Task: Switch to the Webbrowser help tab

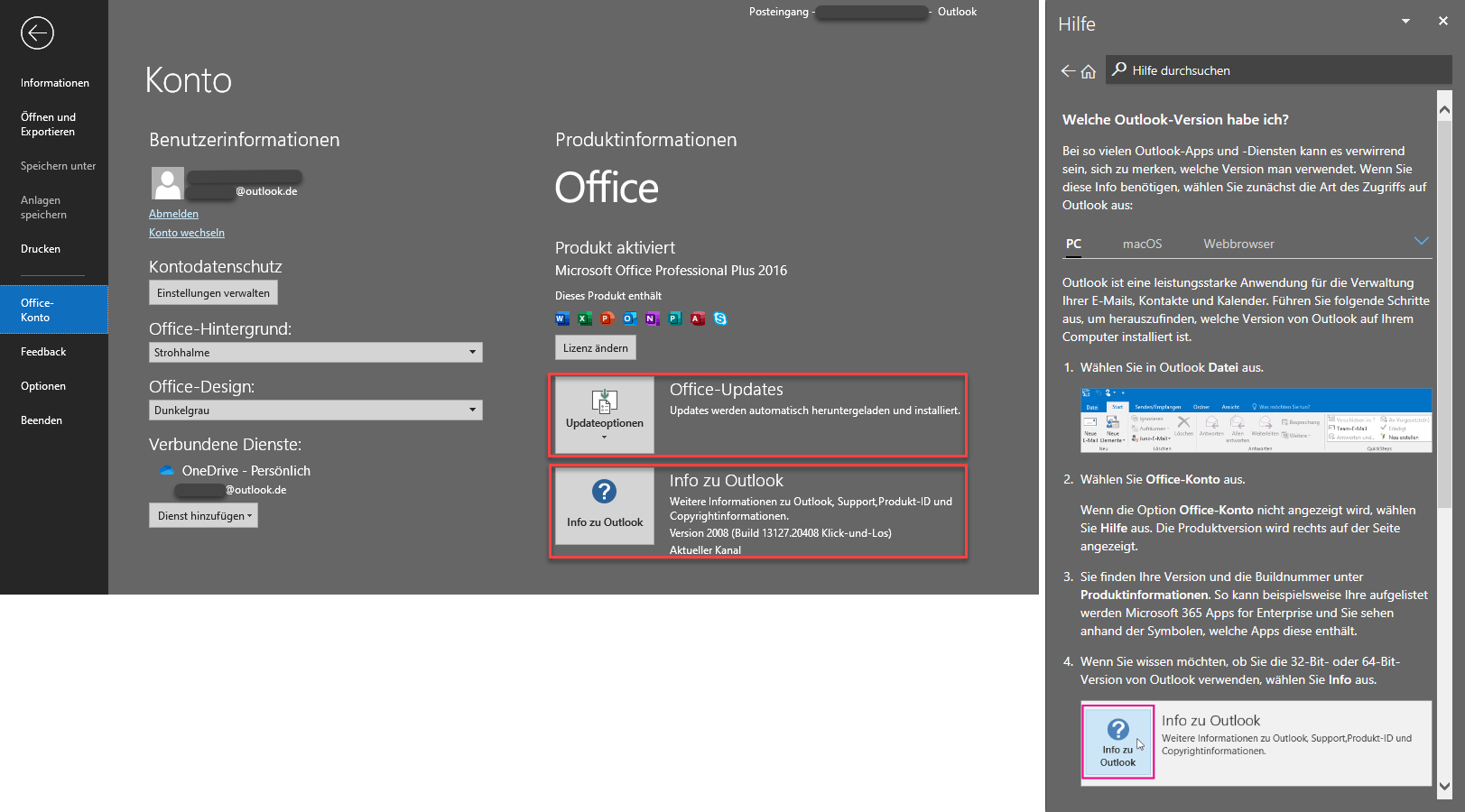Action: [1238, 244]
